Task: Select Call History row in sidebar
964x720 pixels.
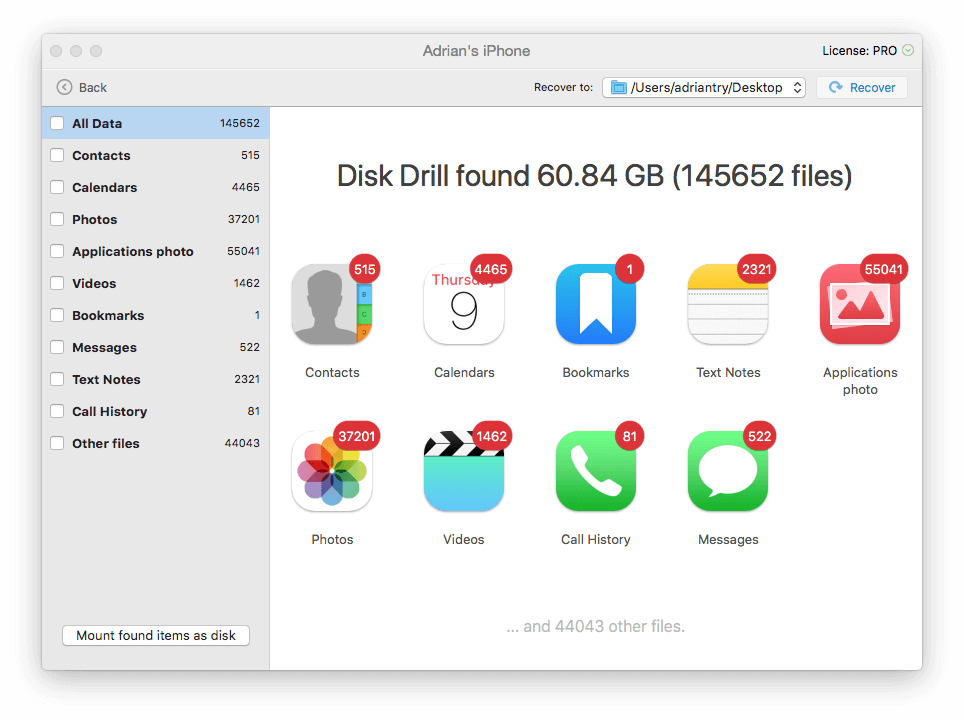Action: coord(156,411)
